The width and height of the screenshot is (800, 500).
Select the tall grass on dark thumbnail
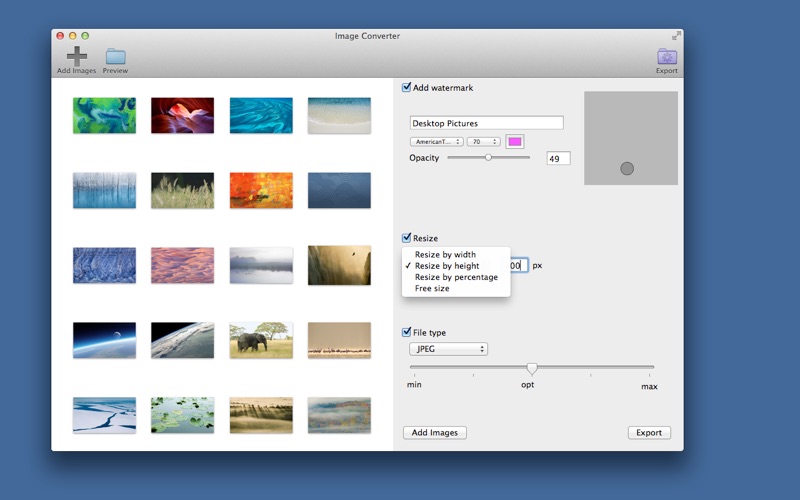183,190
